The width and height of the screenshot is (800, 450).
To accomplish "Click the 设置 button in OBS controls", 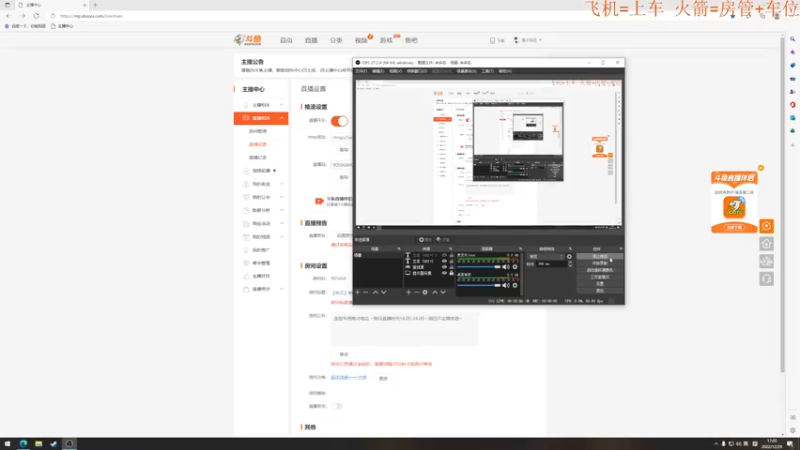I will click(599, 284).
